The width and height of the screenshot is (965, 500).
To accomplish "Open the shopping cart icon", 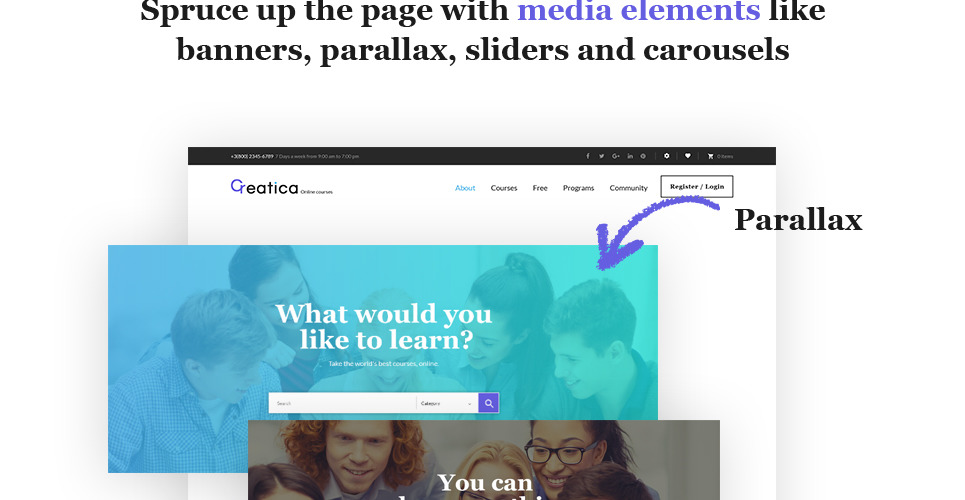I will (711, 156).
